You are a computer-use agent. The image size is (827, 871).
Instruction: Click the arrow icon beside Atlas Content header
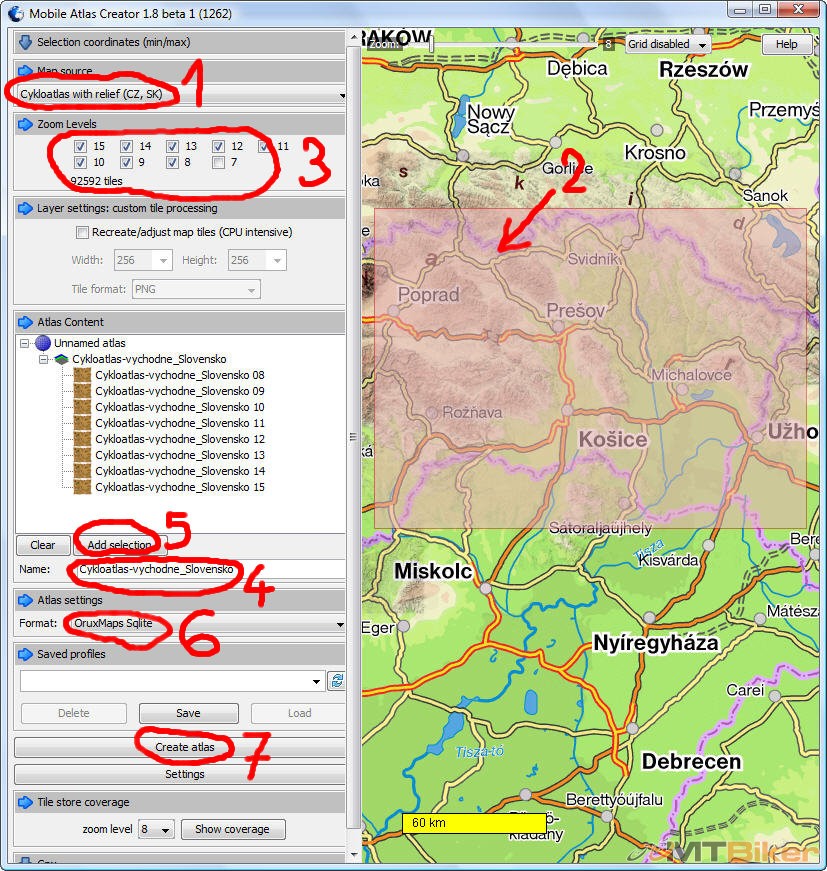[25, 322]
